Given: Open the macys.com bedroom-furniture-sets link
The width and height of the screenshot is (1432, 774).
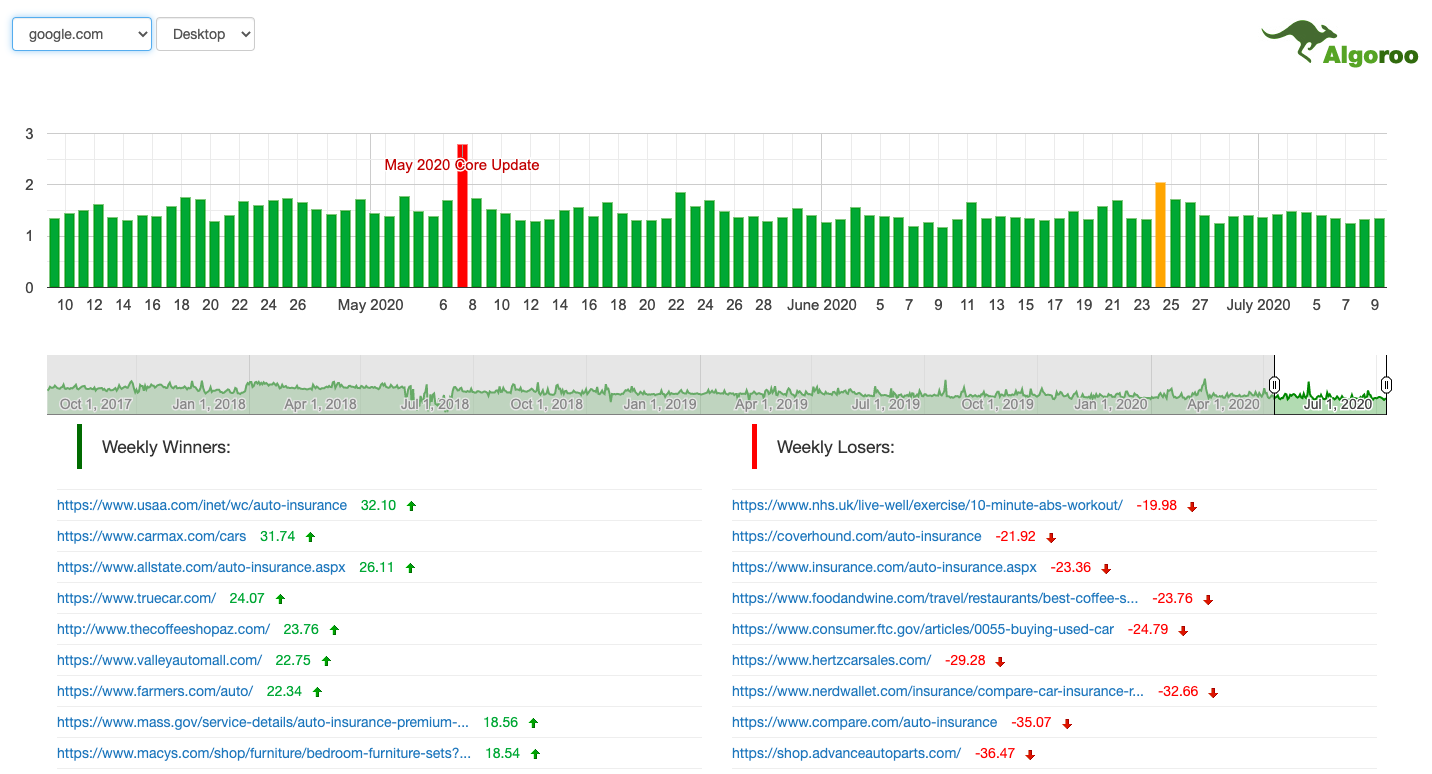Looking at the screenshot, I should [264, 753].
